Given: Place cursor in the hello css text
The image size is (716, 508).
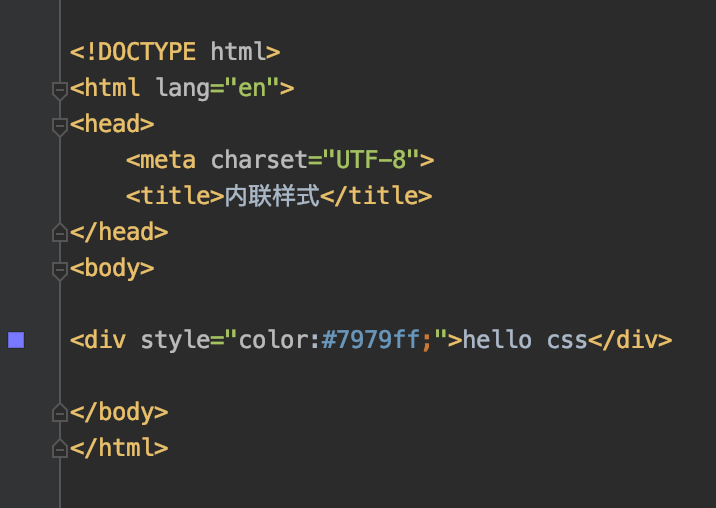Looking at the screenshot, I should point(525,340).
